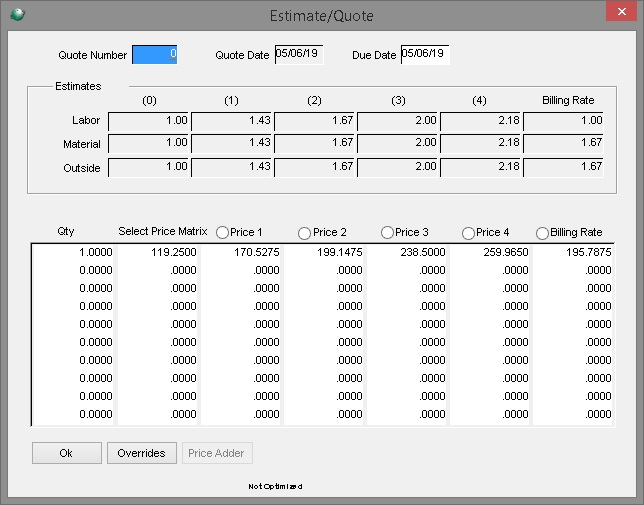This screenshot has width=644, height=505.
Task: Click Outside column (4) value 2.18
Action: [480, 167]
